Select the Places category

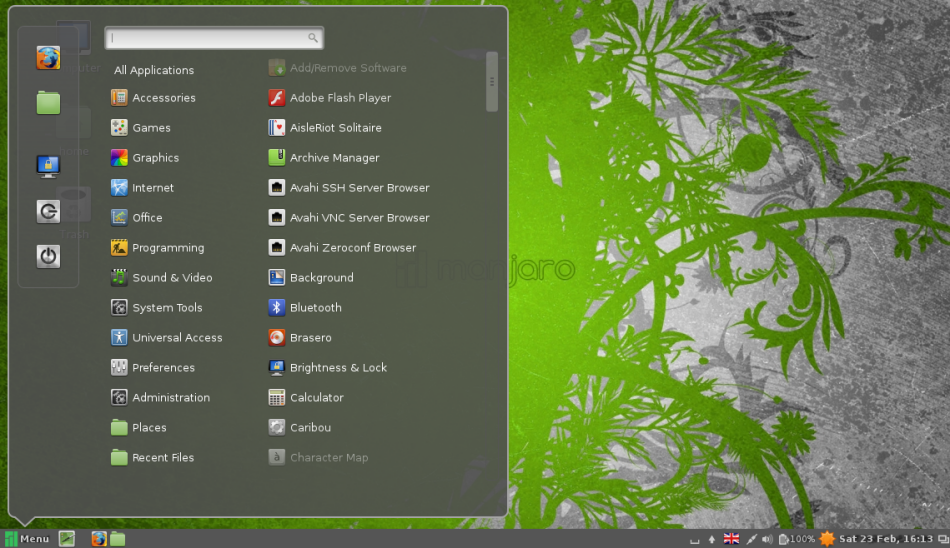(139, 427)
